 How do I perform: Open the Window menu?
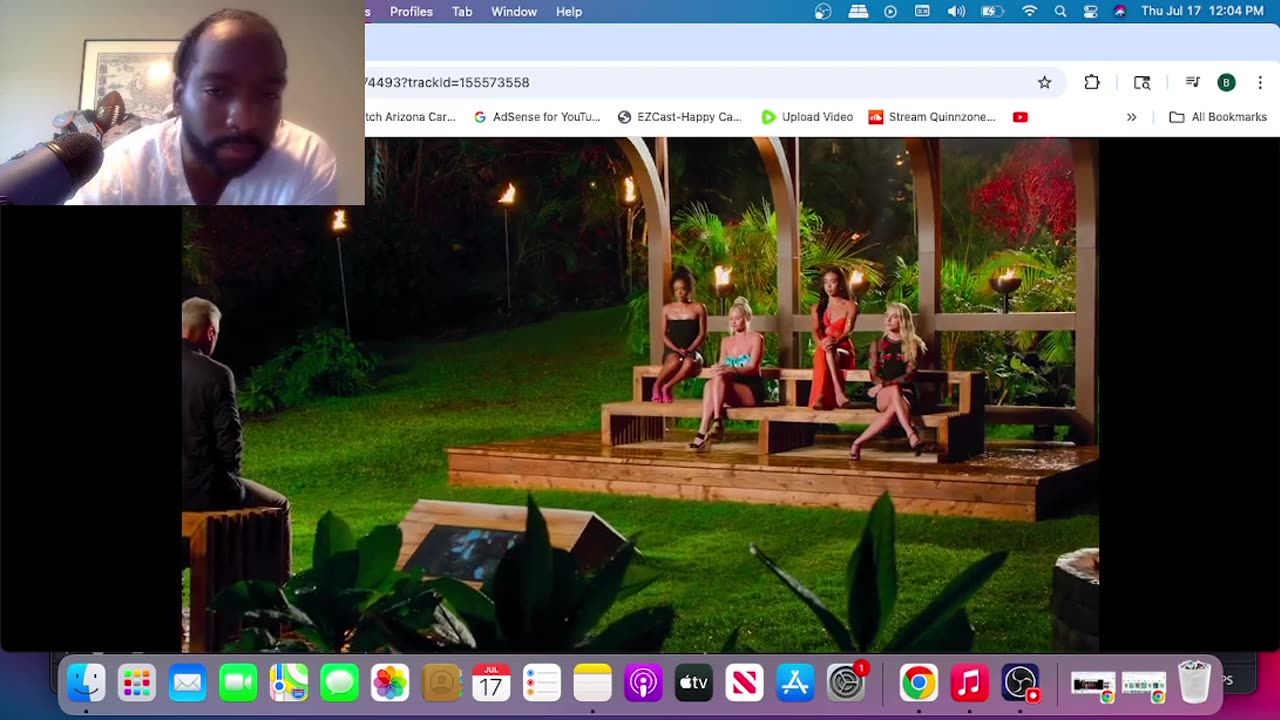coord(514,12)
